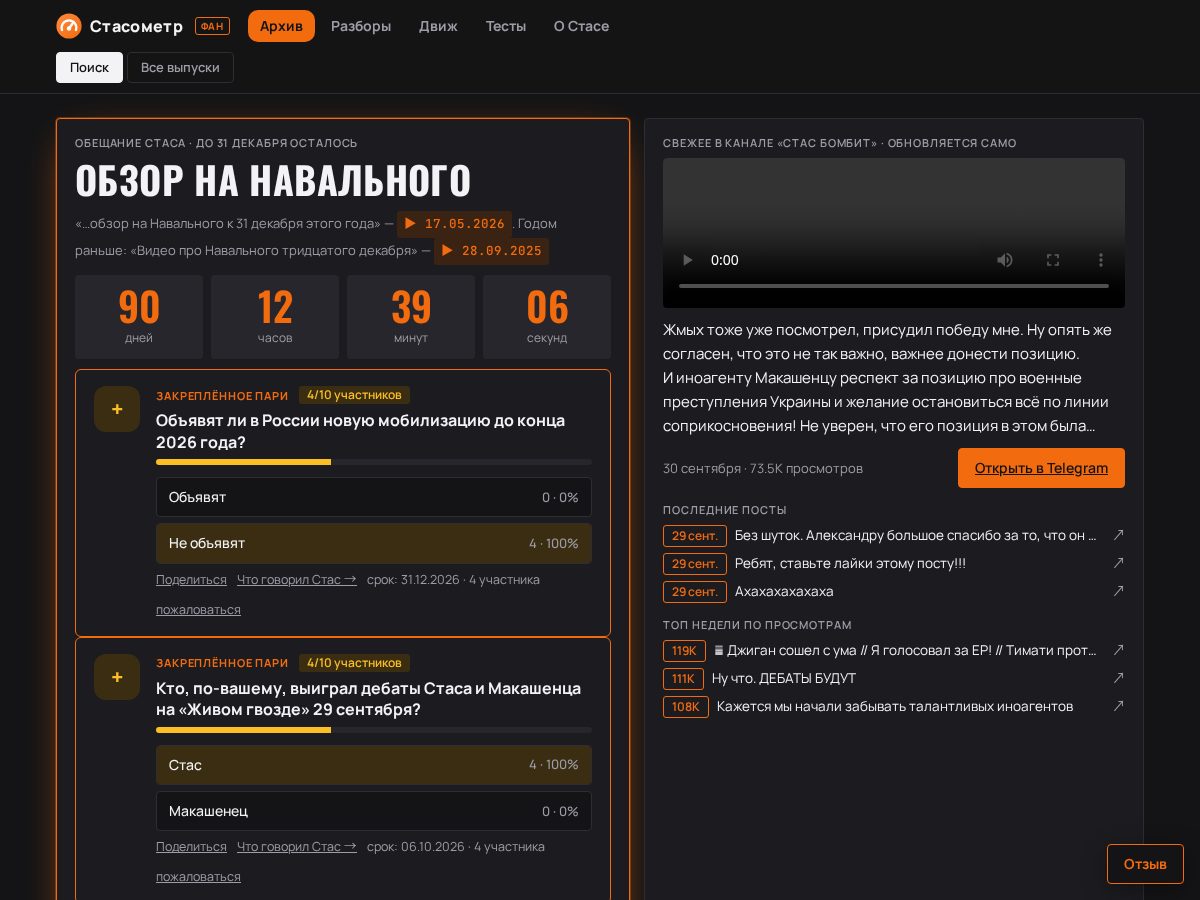Open Что говорил Стас under mobilization bet
The image size is (1200, 900).
coord(297,579)
